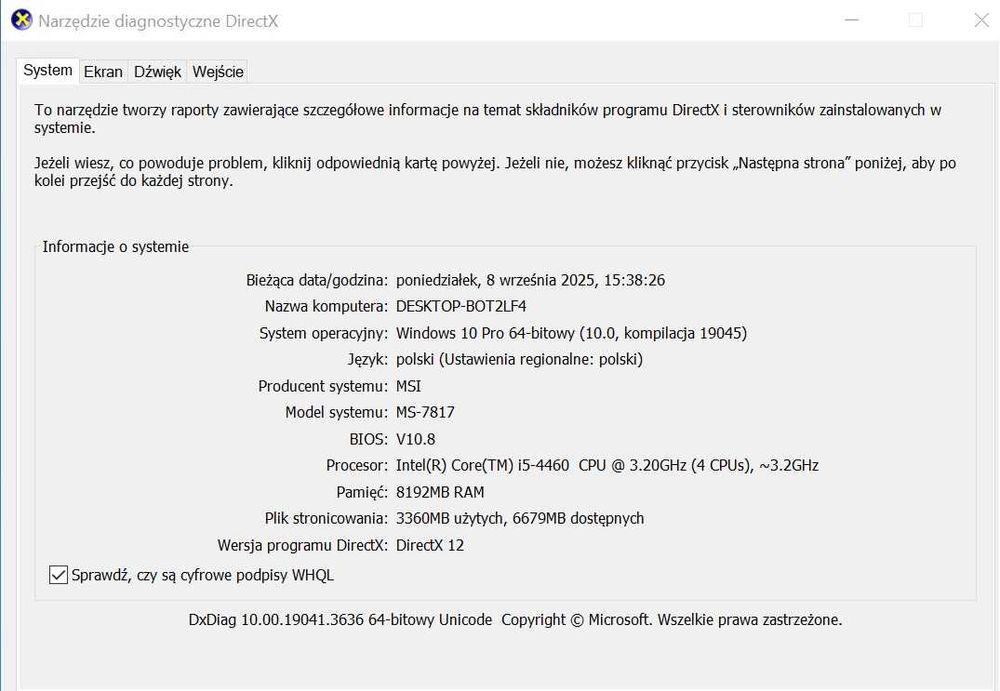The image size is (1000, 691).
Task: Click the computer name DESKTOP-BOT2LF4
Action: click(x=461, y=306)
